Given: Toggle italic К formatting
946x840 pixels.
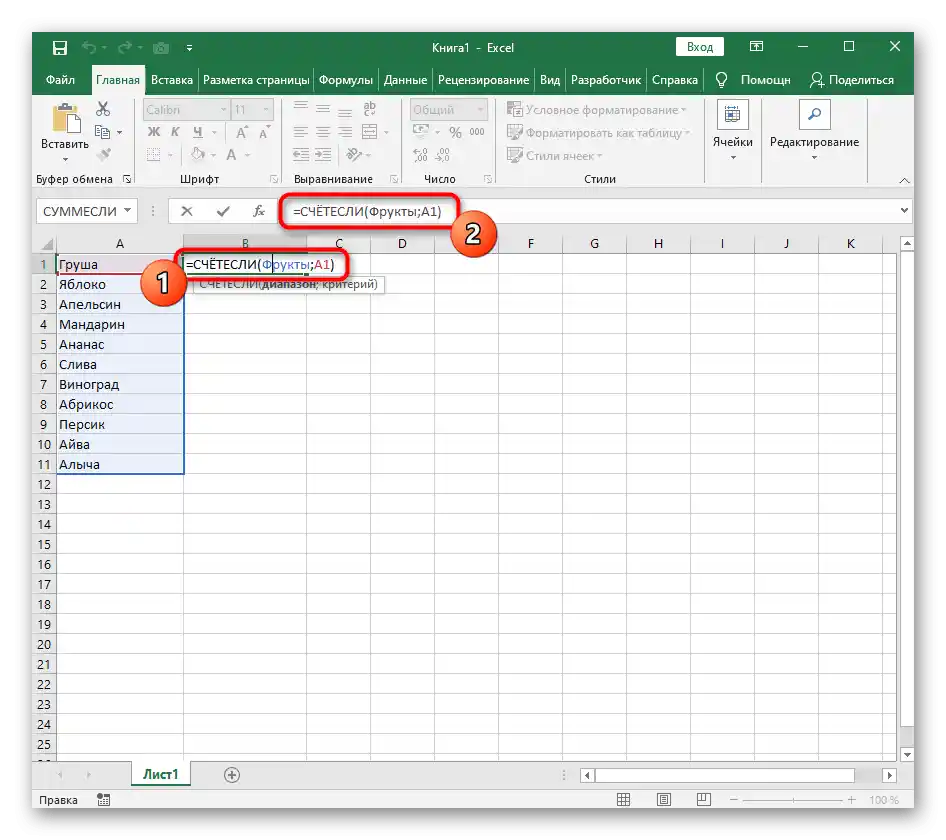Looking at the screenshot, I should point(175,132).
